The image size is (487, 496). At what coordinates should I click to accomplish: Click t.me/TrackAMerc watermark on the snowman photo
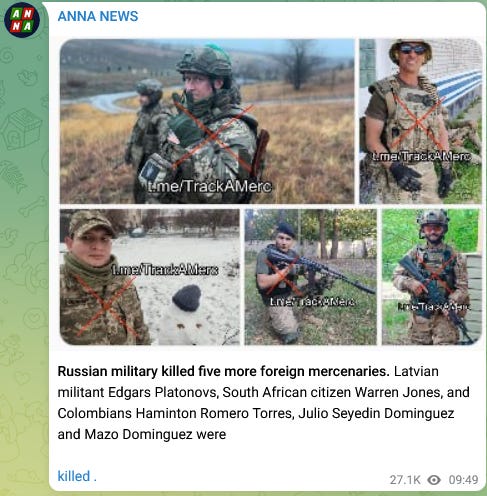(165, 269)
